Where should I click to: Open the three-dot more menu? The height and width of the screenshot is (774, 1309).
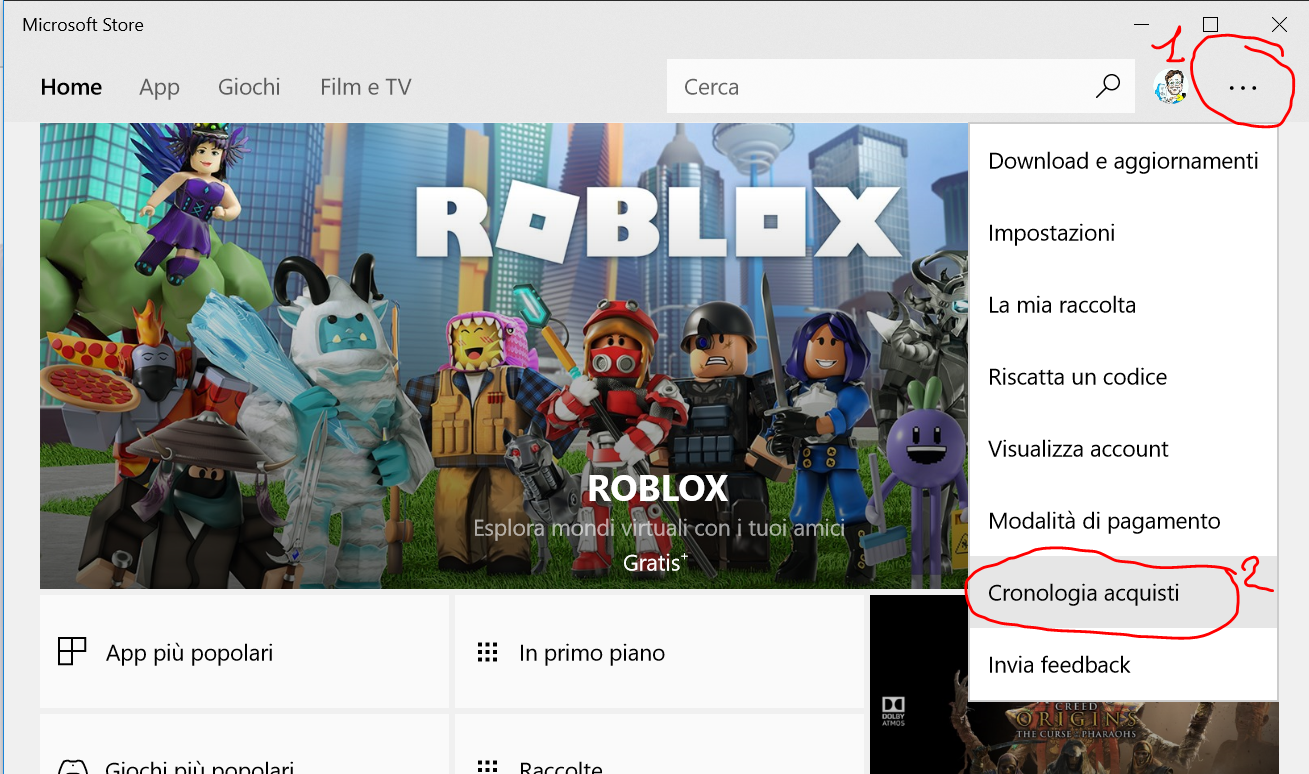1242,88
